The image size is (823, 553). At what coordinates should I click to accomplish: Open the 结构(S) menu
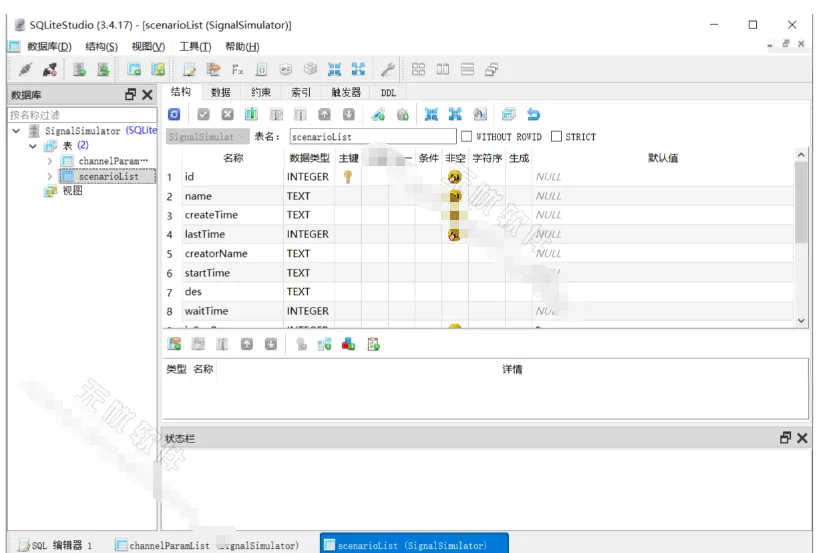101,47
